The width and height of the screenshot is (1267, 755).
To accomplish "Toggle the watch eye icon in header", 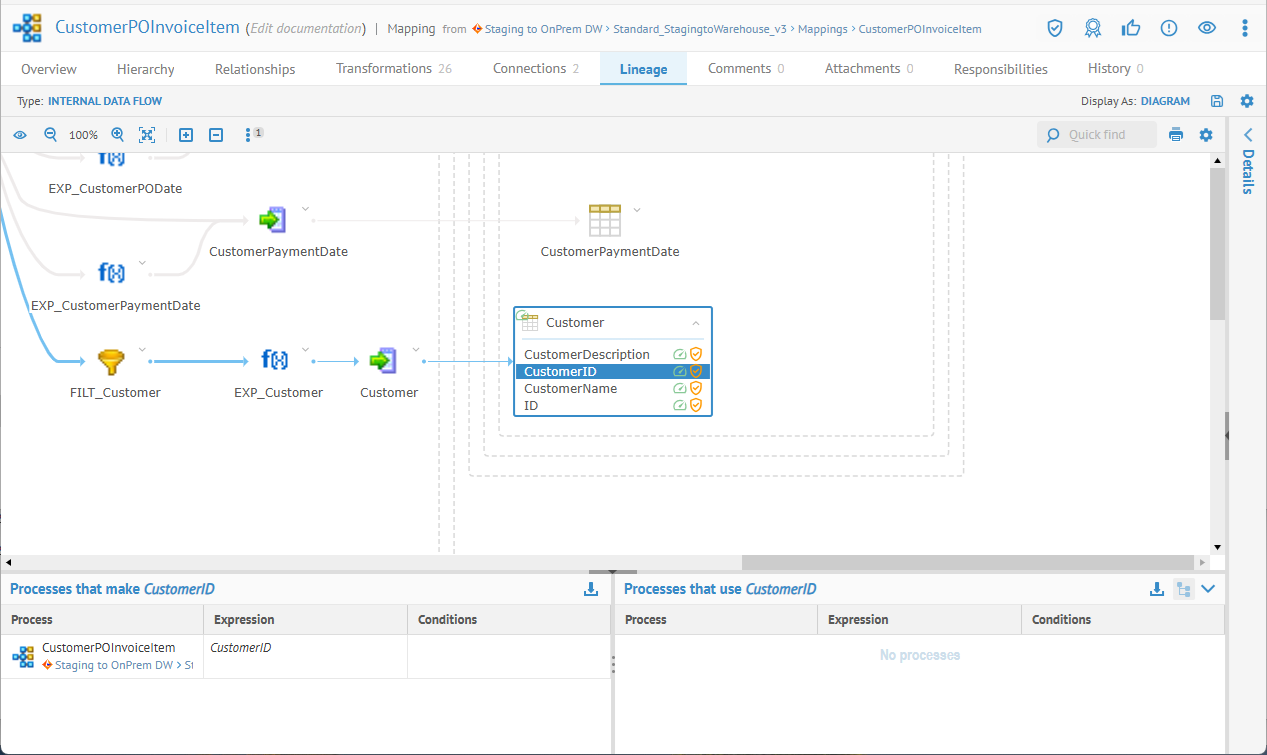I will coord(1207,28).
